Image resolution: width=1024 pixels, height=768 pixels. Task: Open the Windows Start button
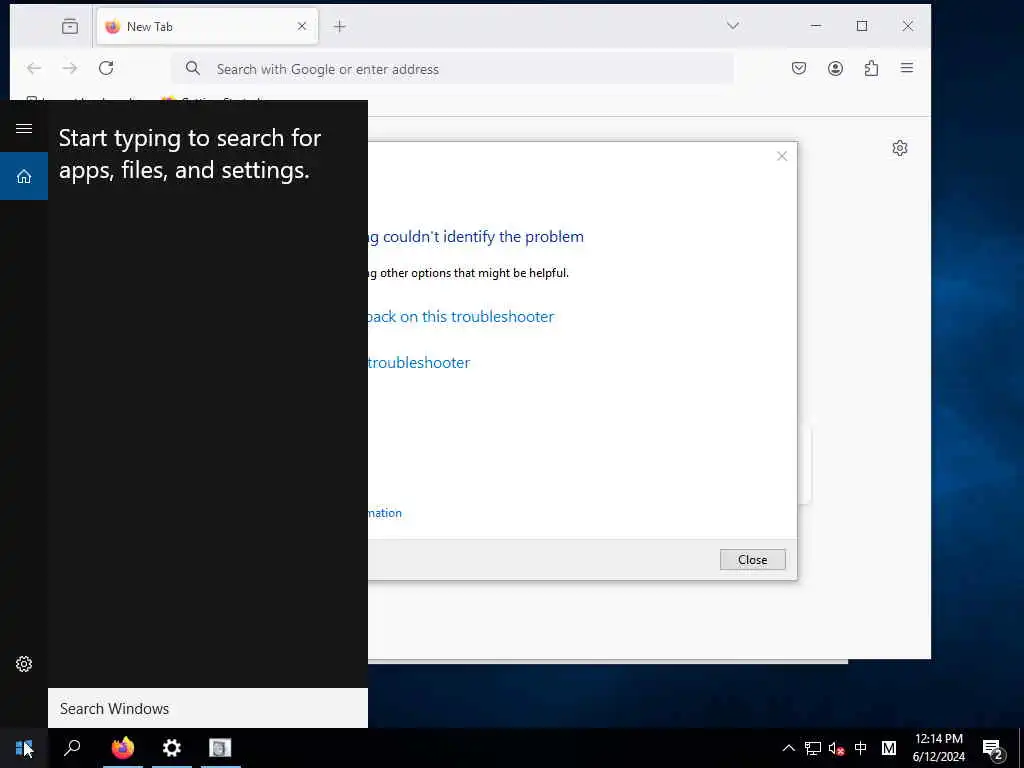24,748
